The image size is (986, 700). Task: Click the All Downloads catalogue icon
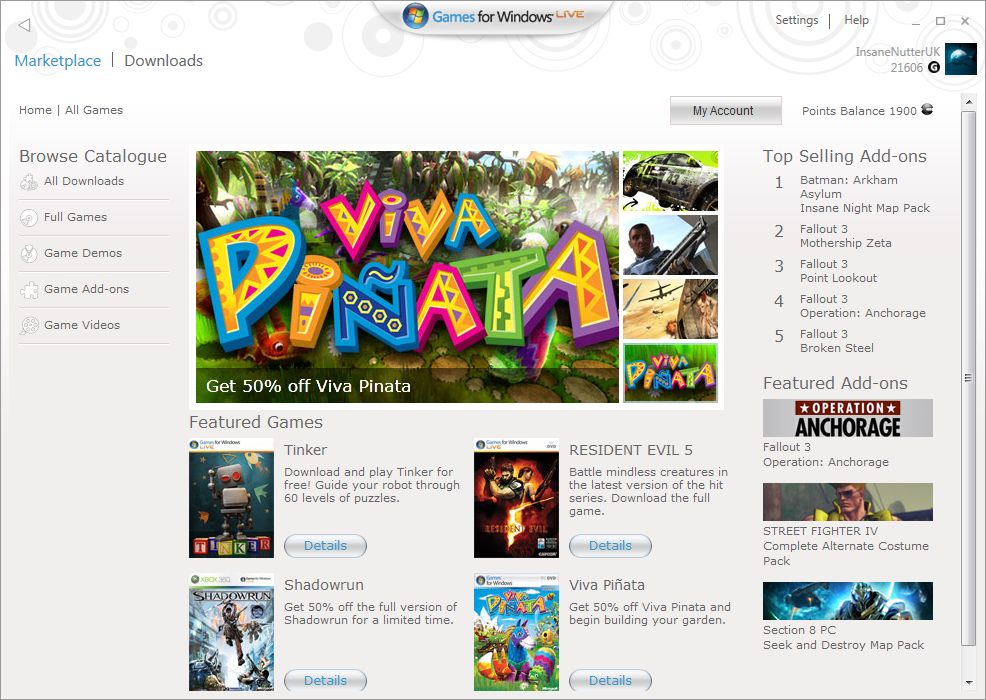pyautogui.click(x=29, y=182)
